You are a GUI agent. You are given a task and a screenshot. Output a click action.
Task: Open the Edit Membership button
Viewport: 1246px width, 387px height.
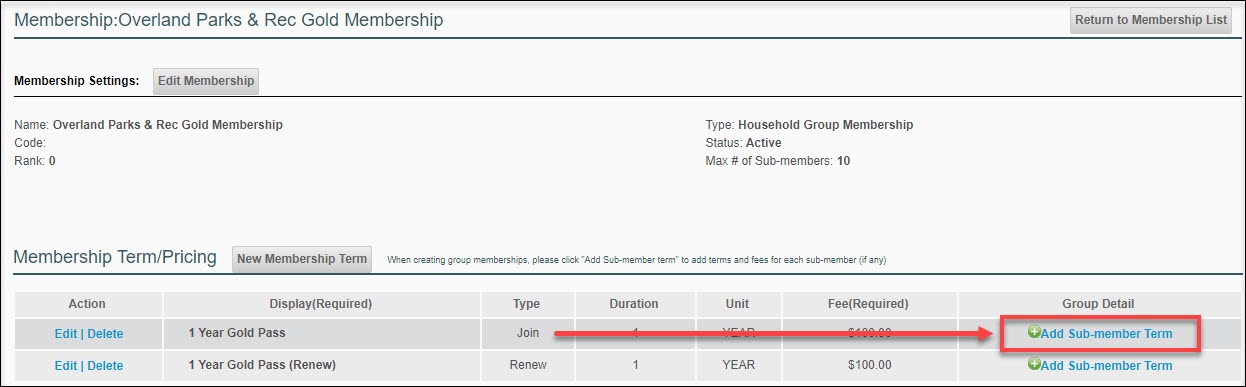(206, 81)
